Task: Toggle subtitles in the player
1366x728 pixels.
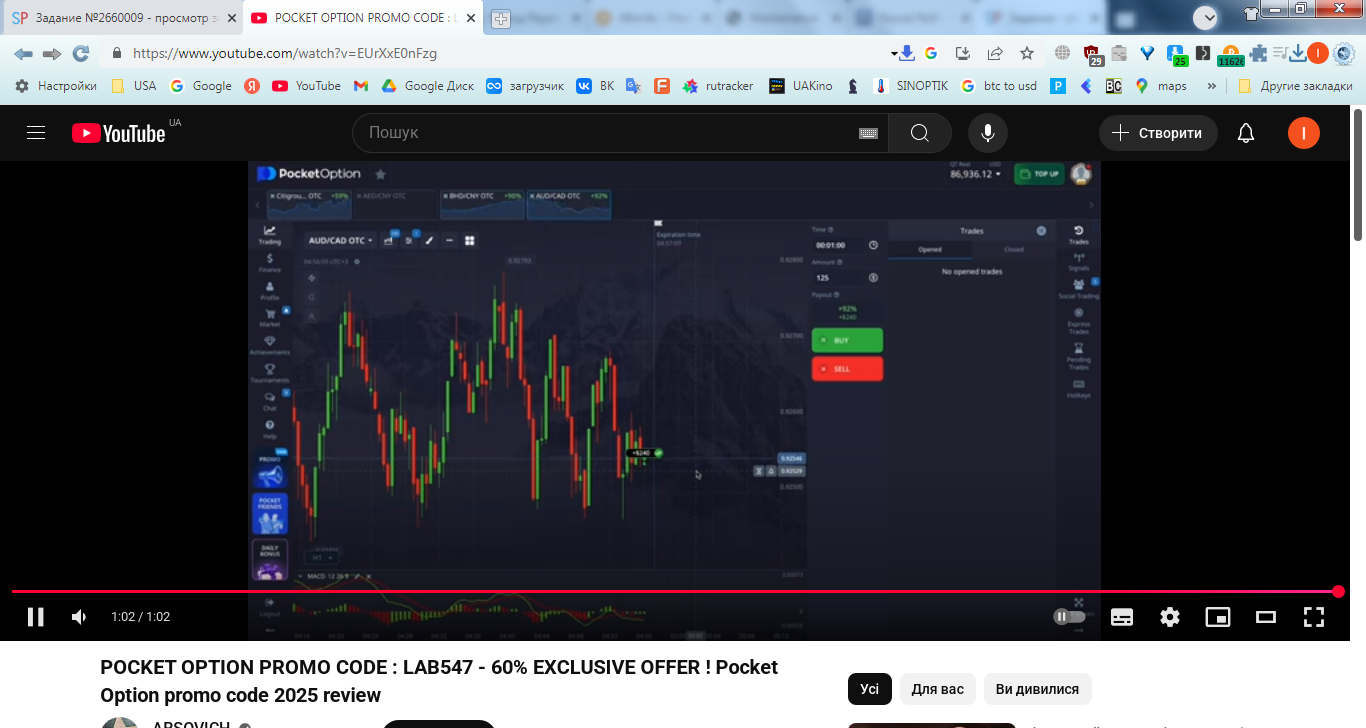Action: tap(1122, 617)
